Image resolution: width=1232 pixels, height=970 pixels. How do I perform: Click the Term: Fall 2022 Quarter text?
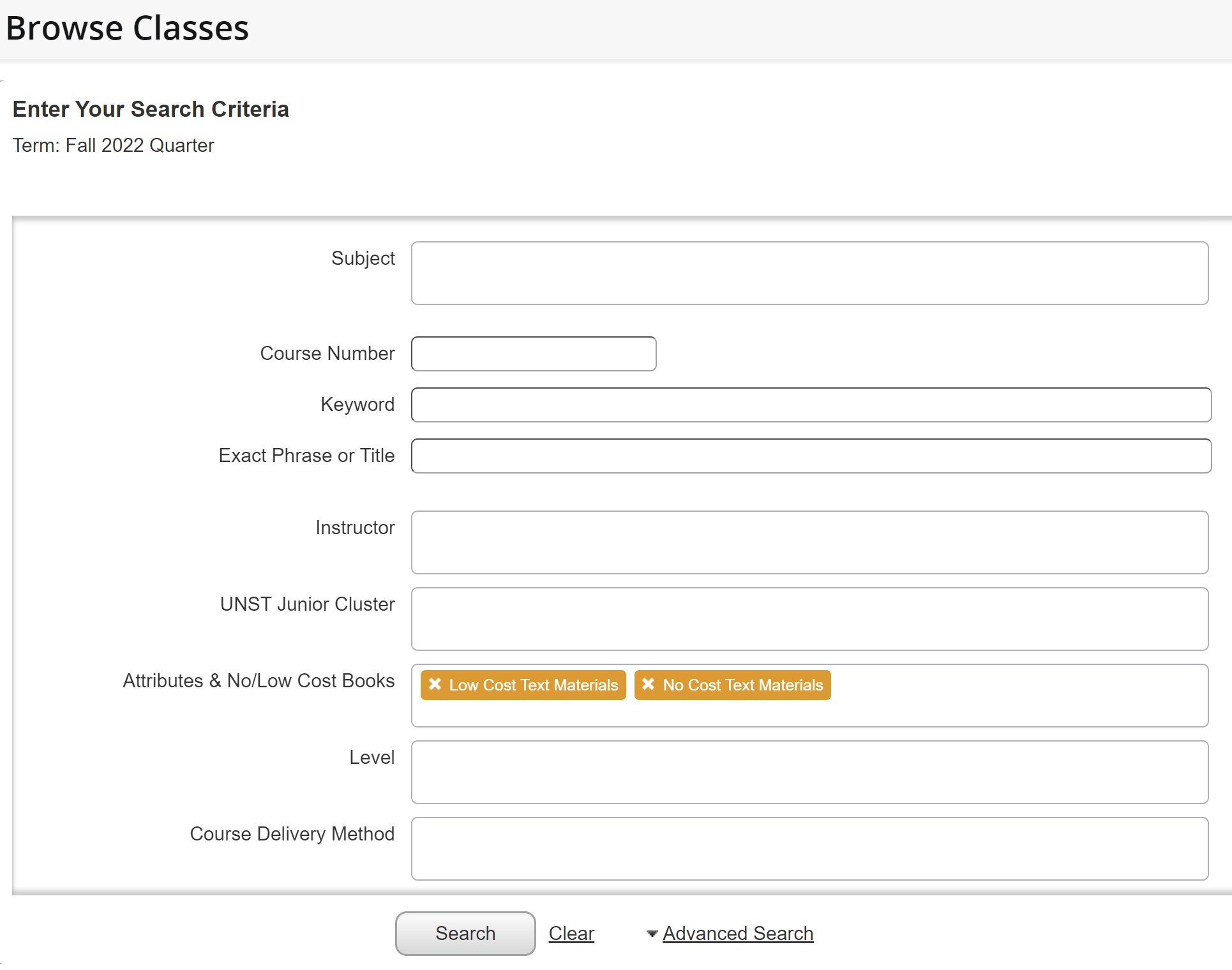(114, 145)
